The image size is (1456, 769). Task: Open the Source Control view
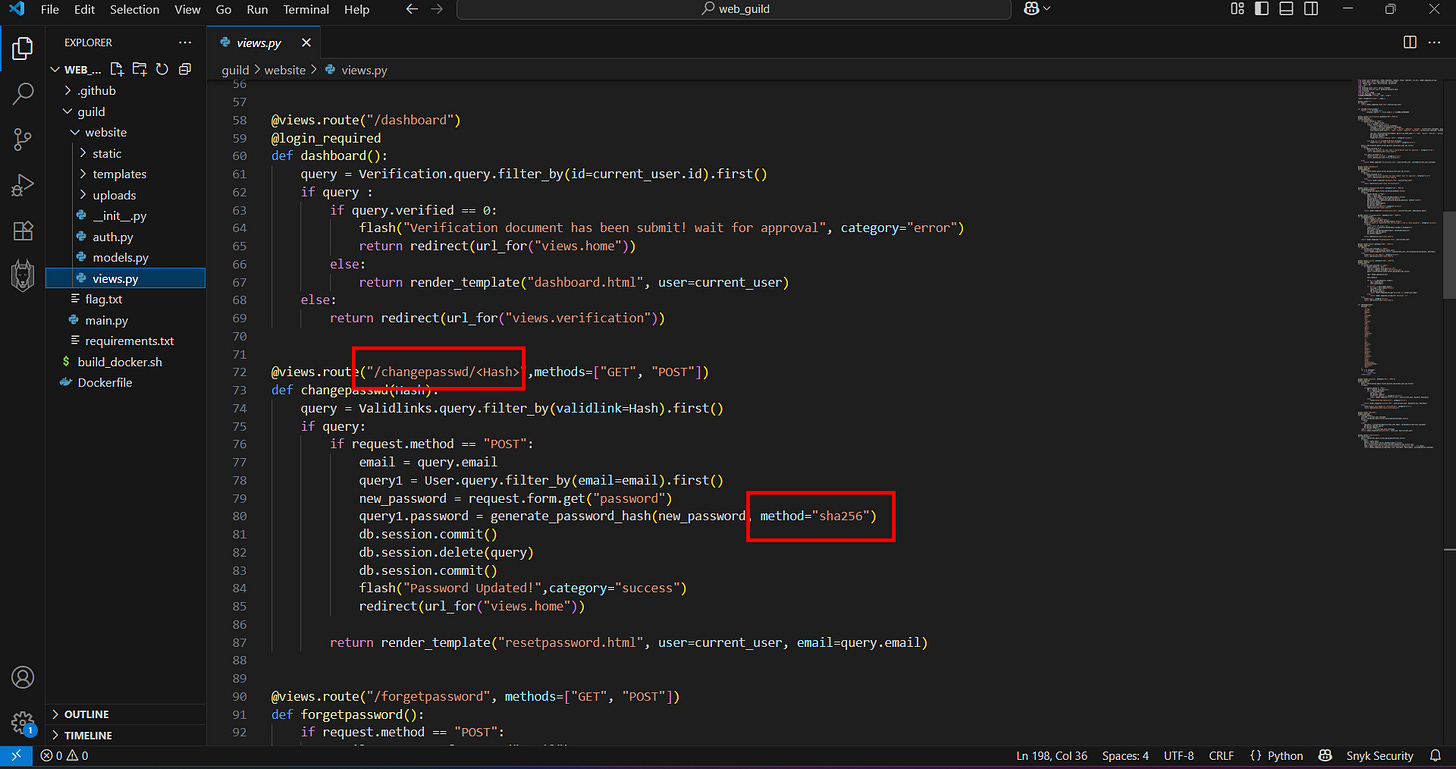(x=23, y=140)
